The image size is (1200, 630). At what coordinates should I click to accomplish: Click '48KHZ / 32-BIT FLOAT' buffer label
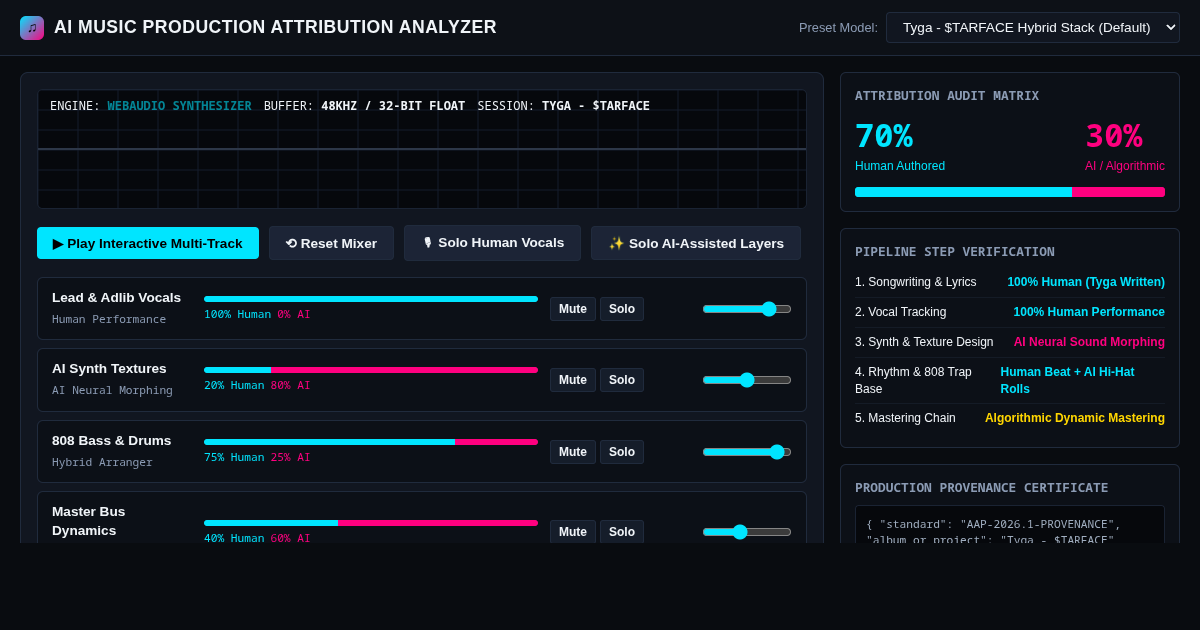tap(393, 106)
